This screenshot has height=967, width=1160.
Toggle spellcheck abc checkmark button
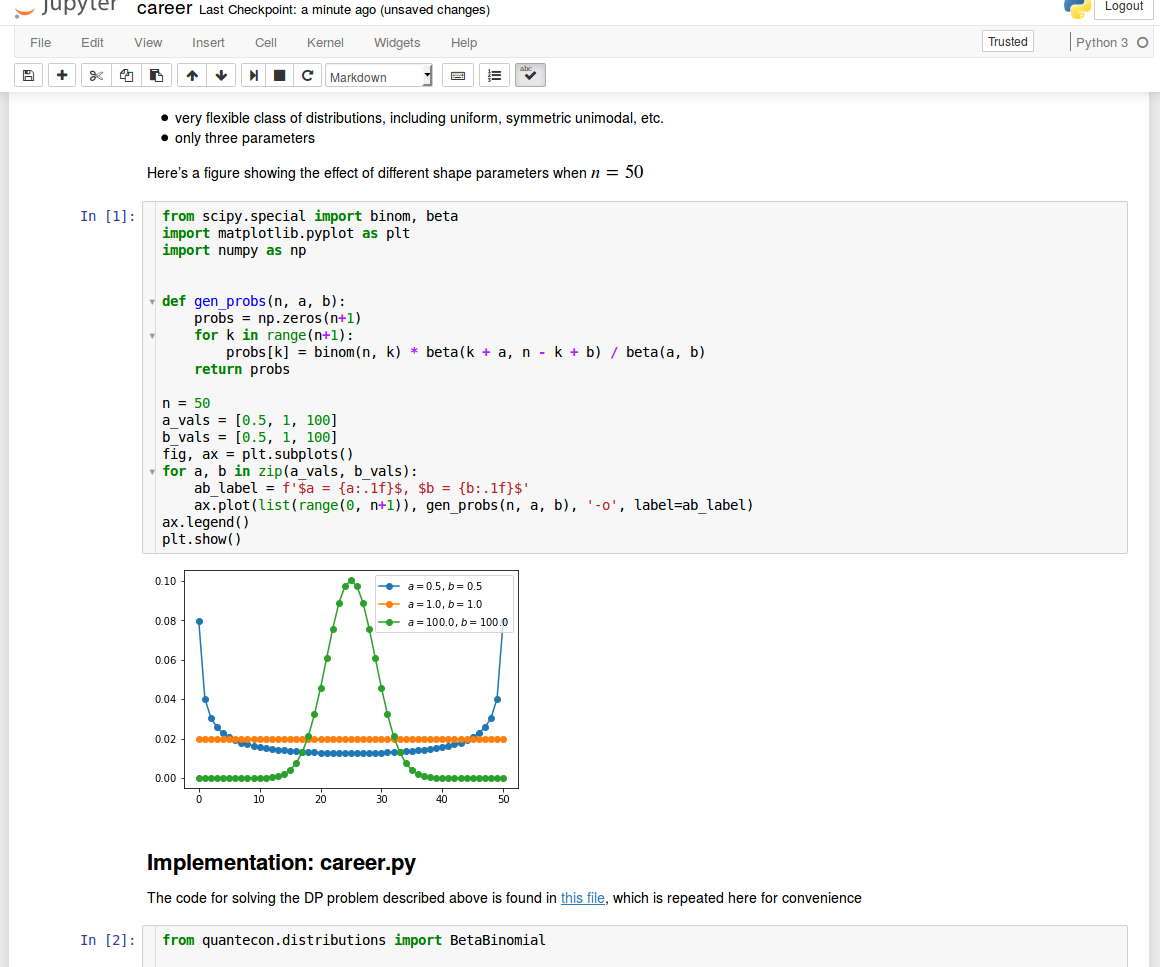point(530,75)
